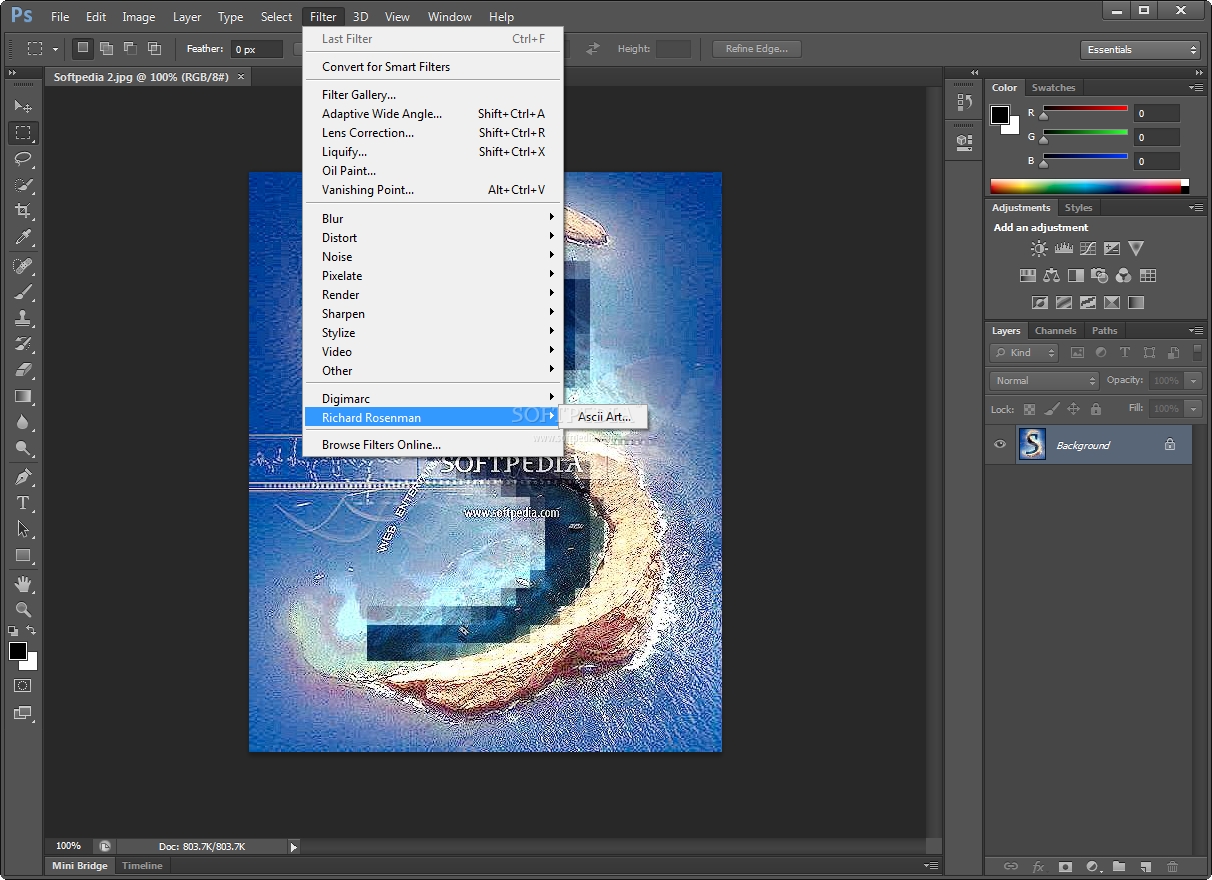Select the Eyedropper tool
Viewport: 1212px width, 880px height.
[x=23, y=238]
